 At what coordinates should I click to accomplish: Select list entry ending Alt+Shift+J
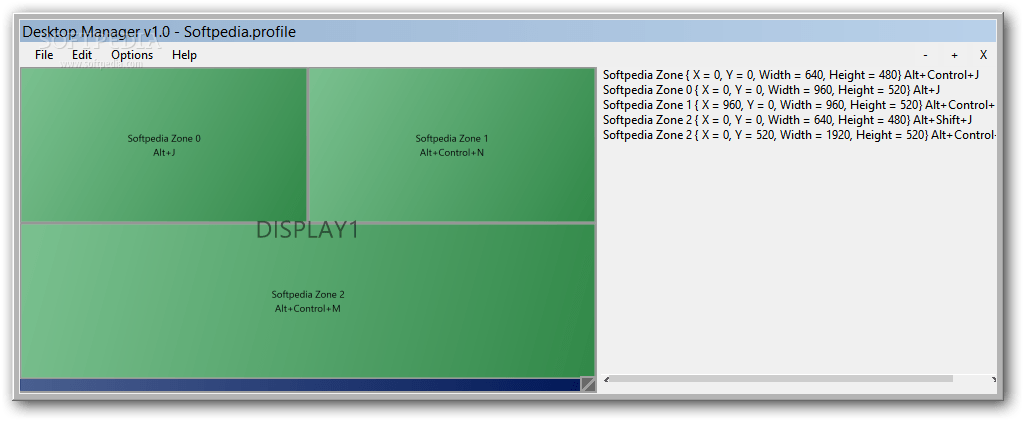click(788, 120)
